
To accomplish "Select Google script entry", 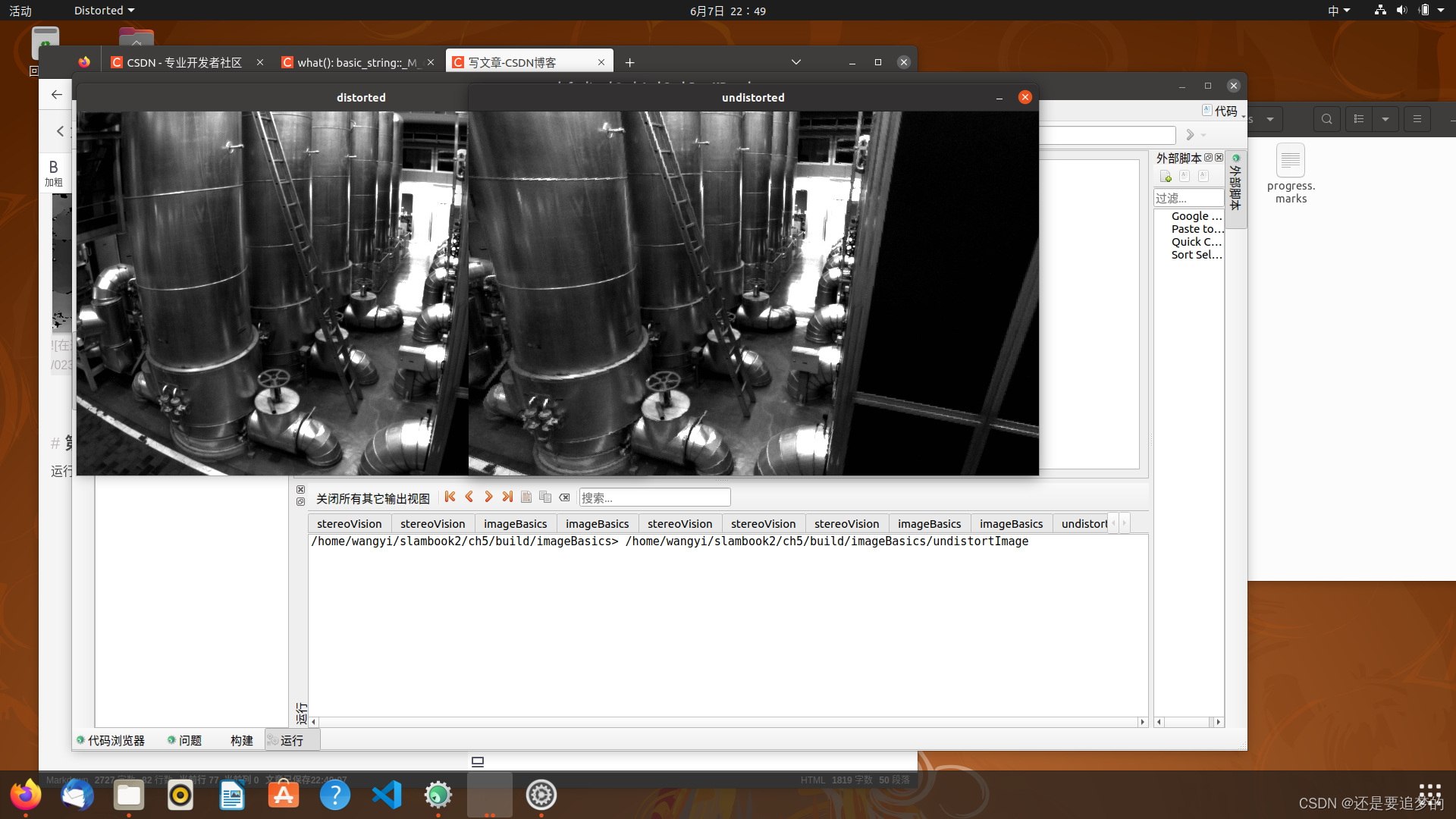I will click(1196, 216).
